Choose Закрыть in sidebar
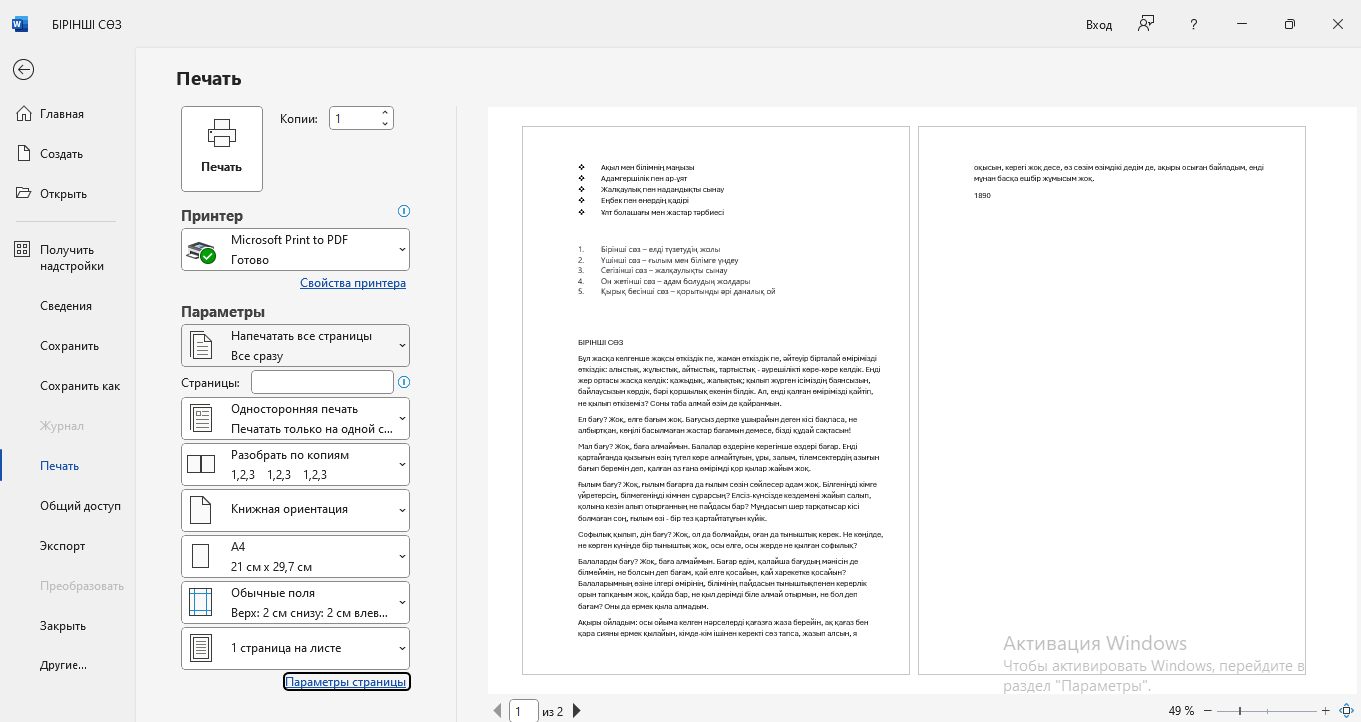Viewport: 1361px width, 722px height. pyautogui.click(x=63, y=626)
